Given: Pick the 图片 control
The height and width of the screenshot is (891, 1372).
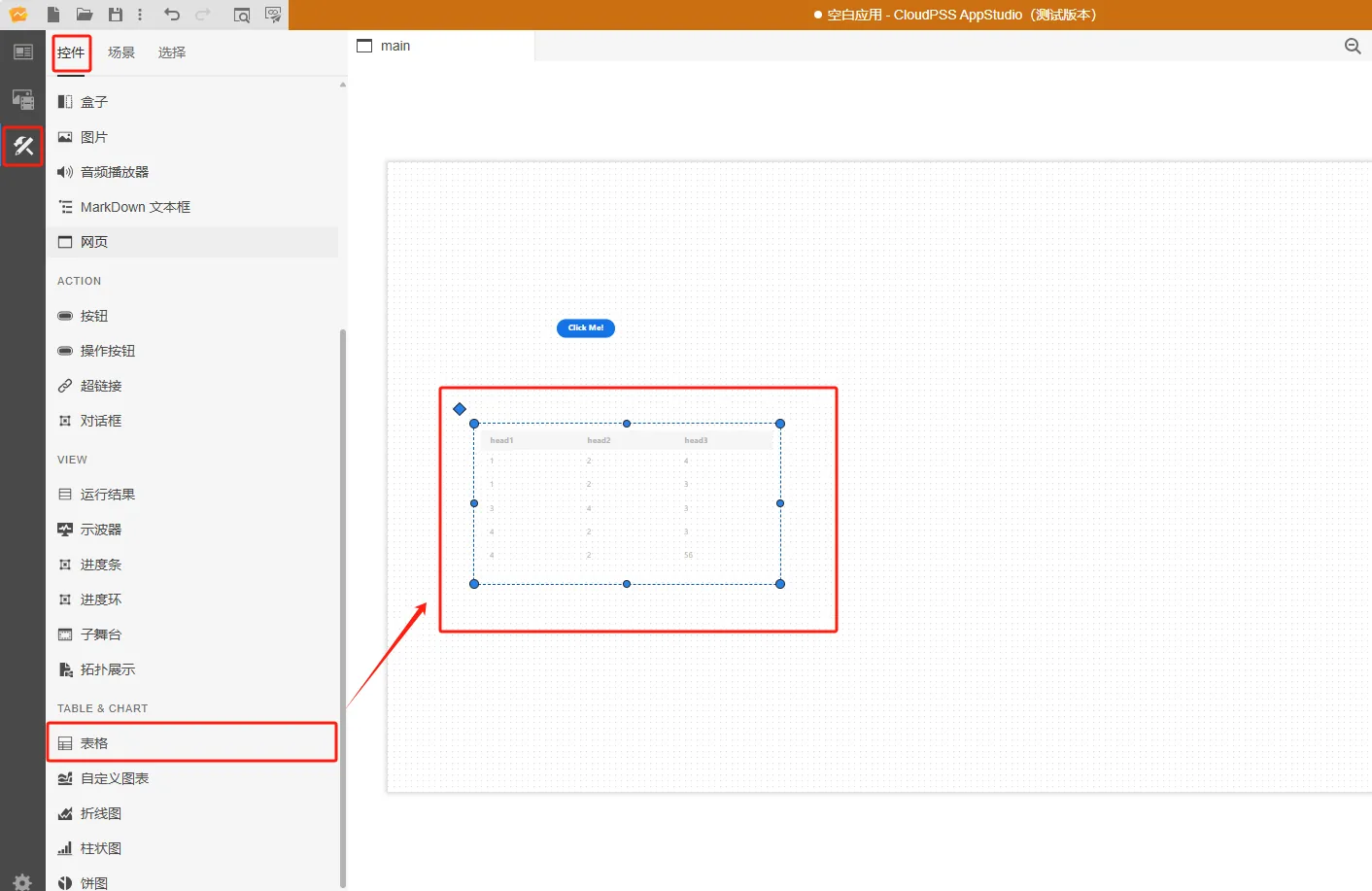Looking at the screenshot, I should (192, 137).
